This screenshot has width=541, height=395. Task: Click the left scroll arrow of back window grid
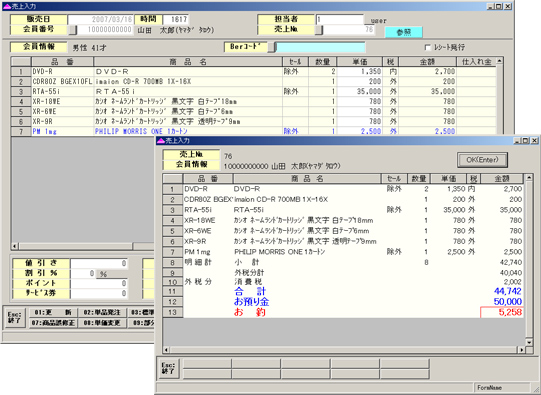[15, 246]
